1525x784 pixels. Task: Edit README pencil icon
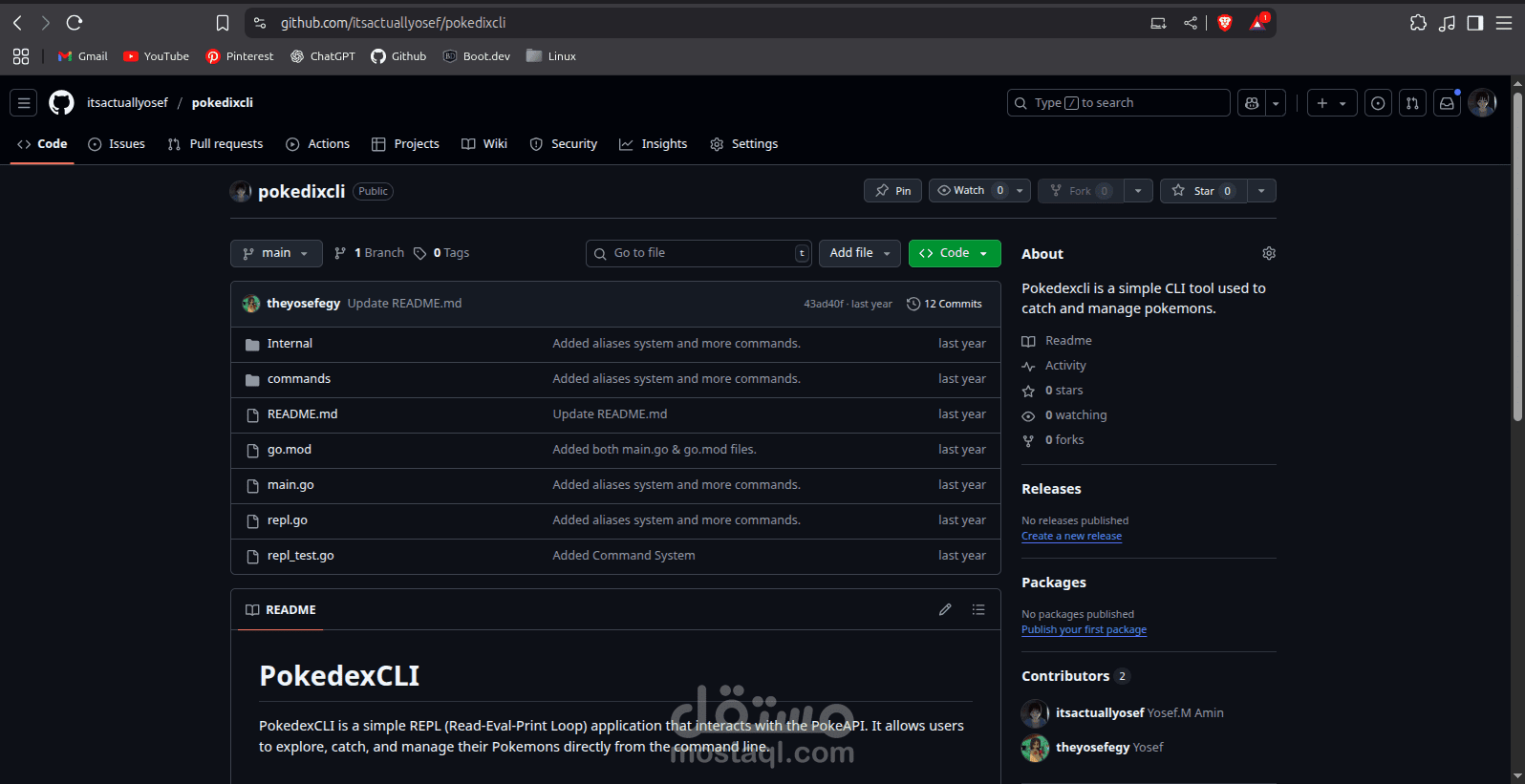(x=945, y=609)
